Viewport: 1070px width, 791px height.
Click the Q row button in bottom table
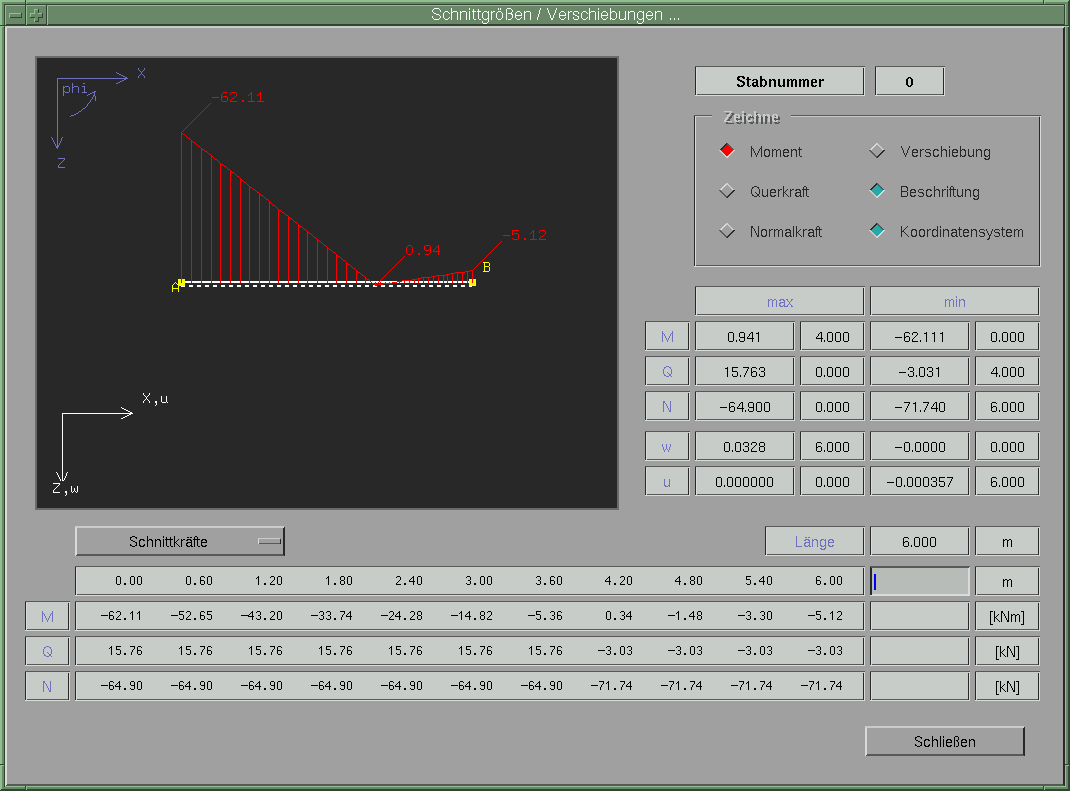tap(47, 652)
